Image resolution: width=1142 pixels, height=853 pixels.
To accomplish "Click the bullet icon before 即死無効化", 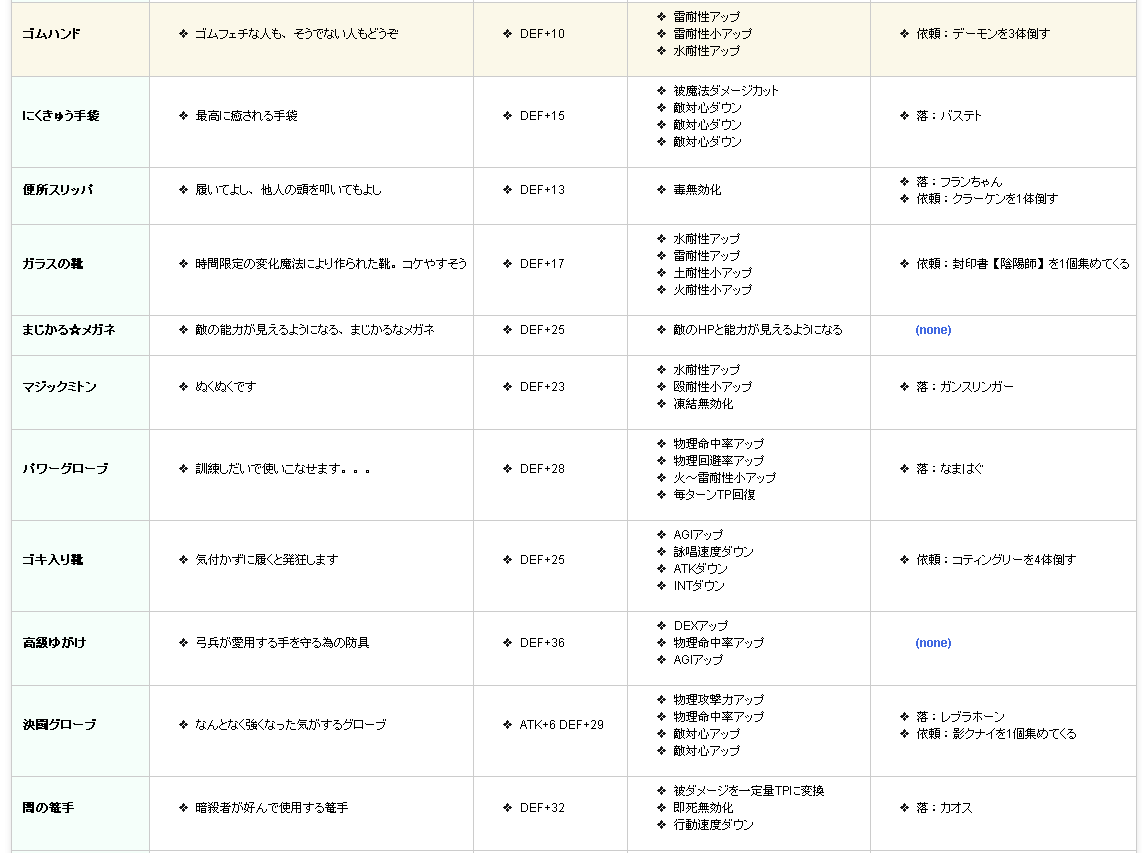I will [661, 808].
